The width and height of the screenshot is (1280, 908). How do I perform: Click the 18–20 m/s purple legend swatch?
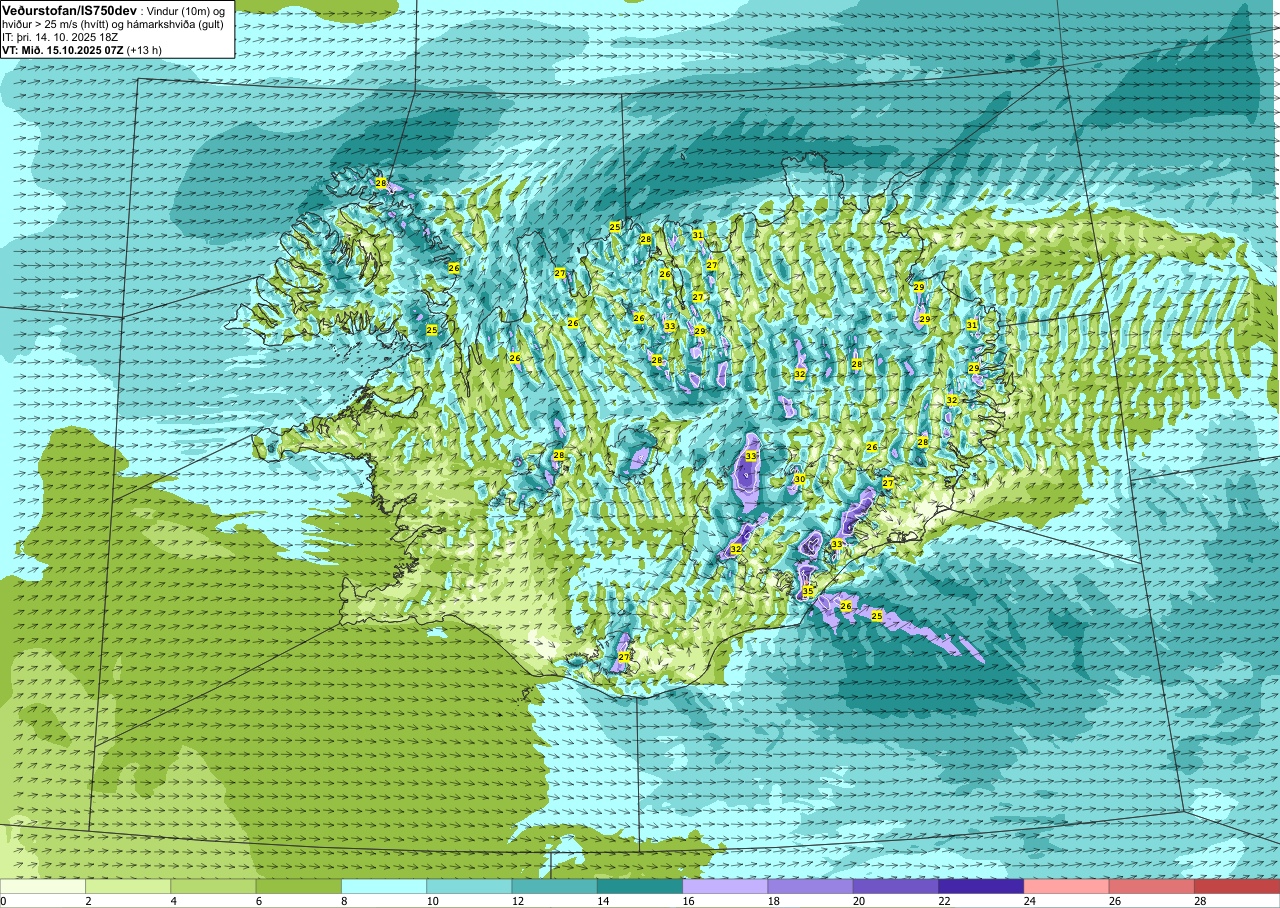coord(811,886)
